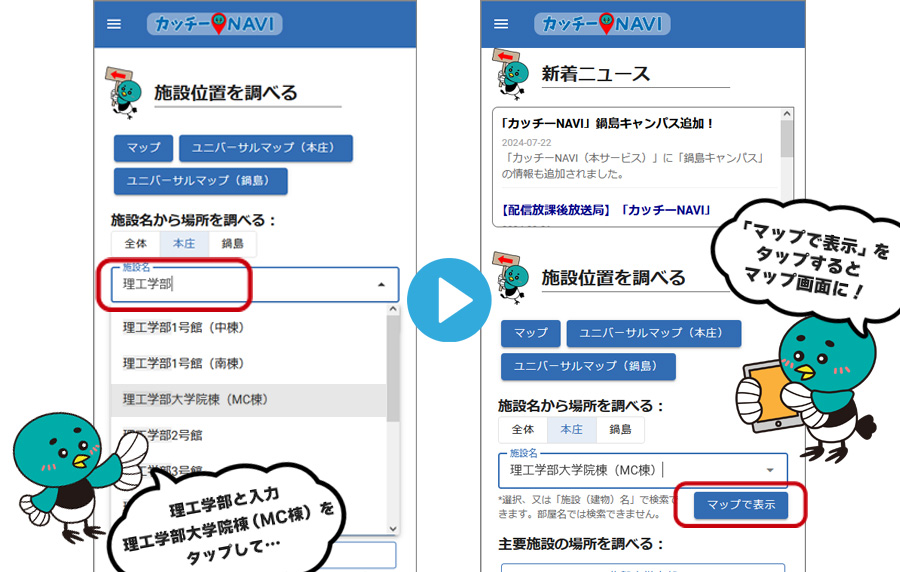900x572 pixels.
Task: Select 鍋島 tab on left screen
Action: (232, 244)
